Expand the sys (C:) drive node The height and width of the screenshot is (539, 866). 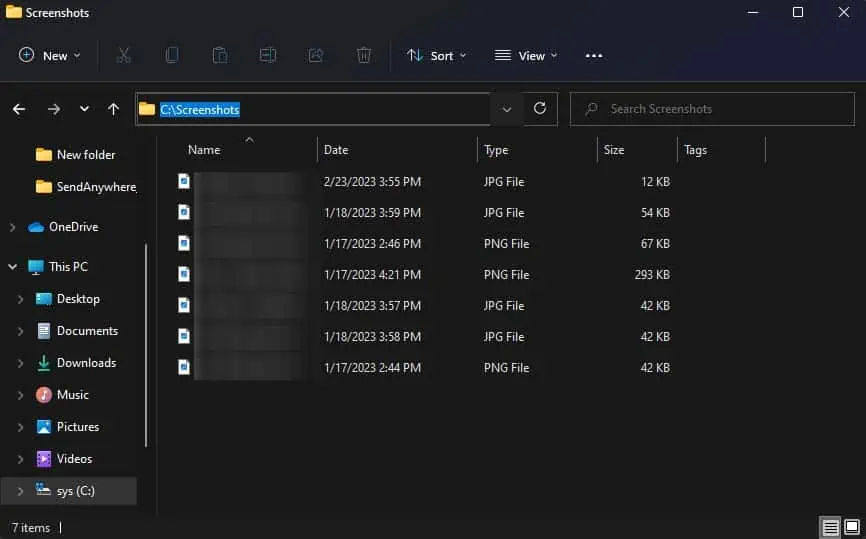(x=20, y=491)
